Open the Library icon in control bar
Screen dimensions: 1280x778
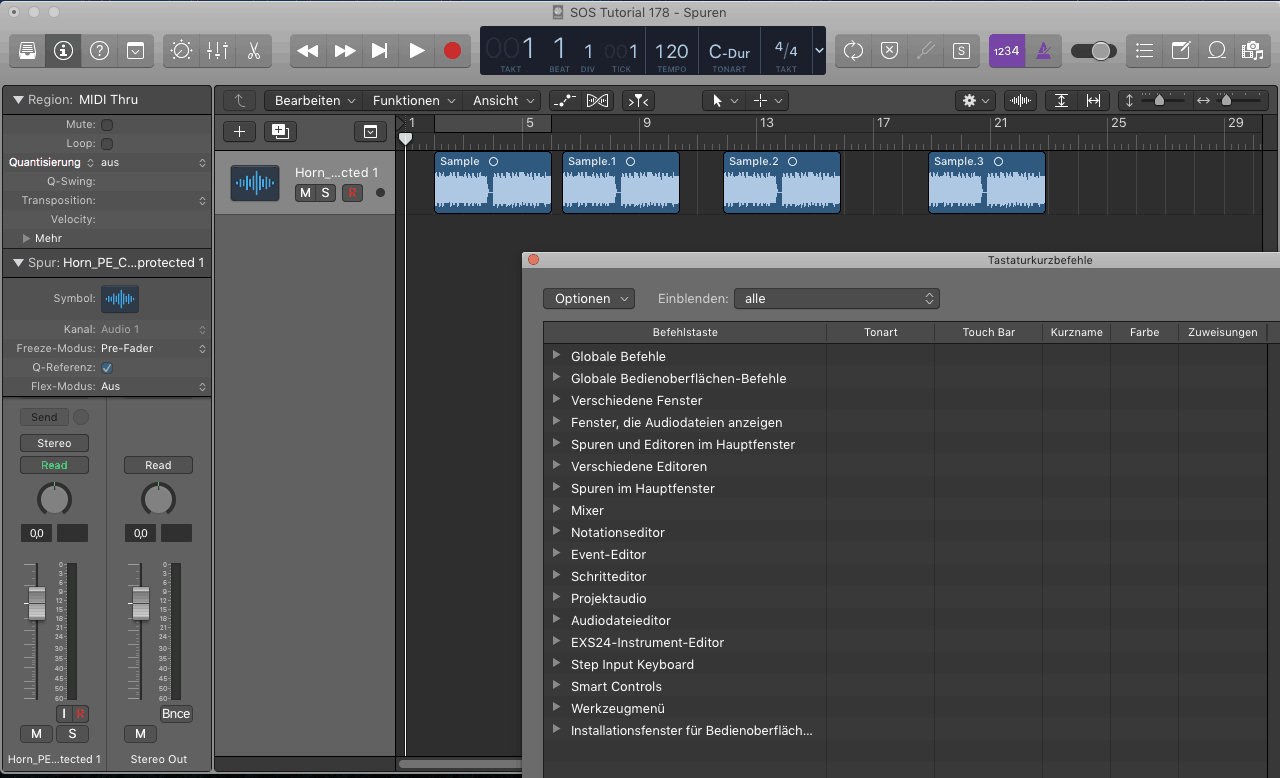(27, 50)
